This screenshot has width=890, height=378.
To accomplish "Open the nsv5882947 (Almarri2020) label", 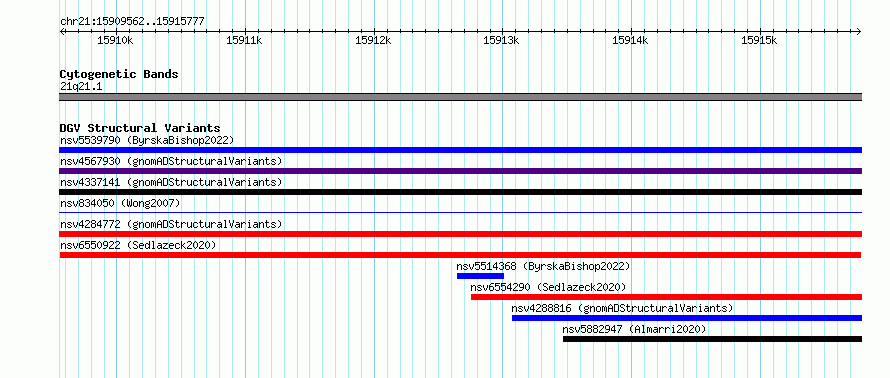I will pyautogui.click(x=635, y=329).
